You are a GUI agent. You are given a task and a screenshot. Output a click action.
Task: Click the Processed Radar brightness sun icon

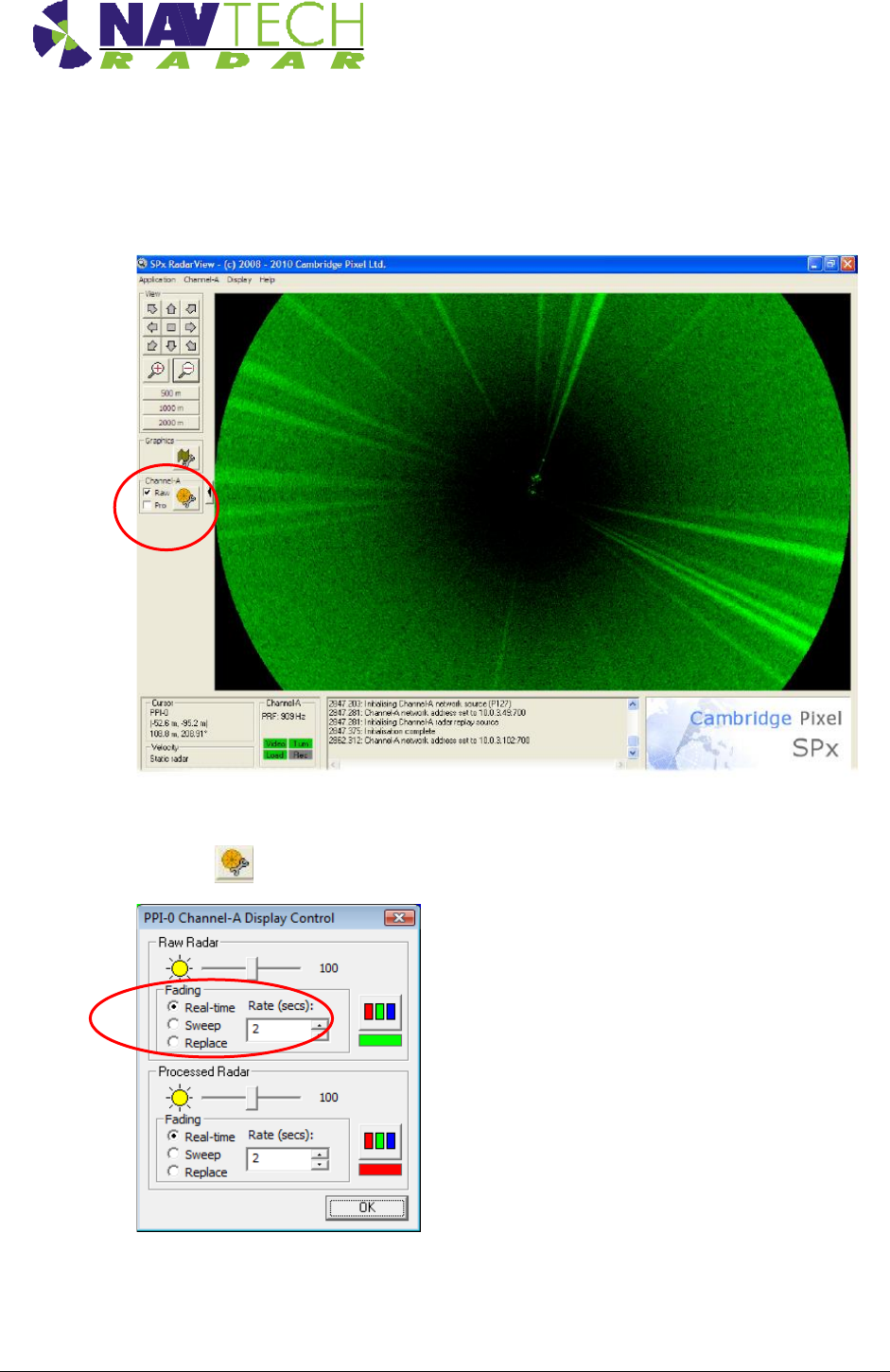(x=179, y=1097)
